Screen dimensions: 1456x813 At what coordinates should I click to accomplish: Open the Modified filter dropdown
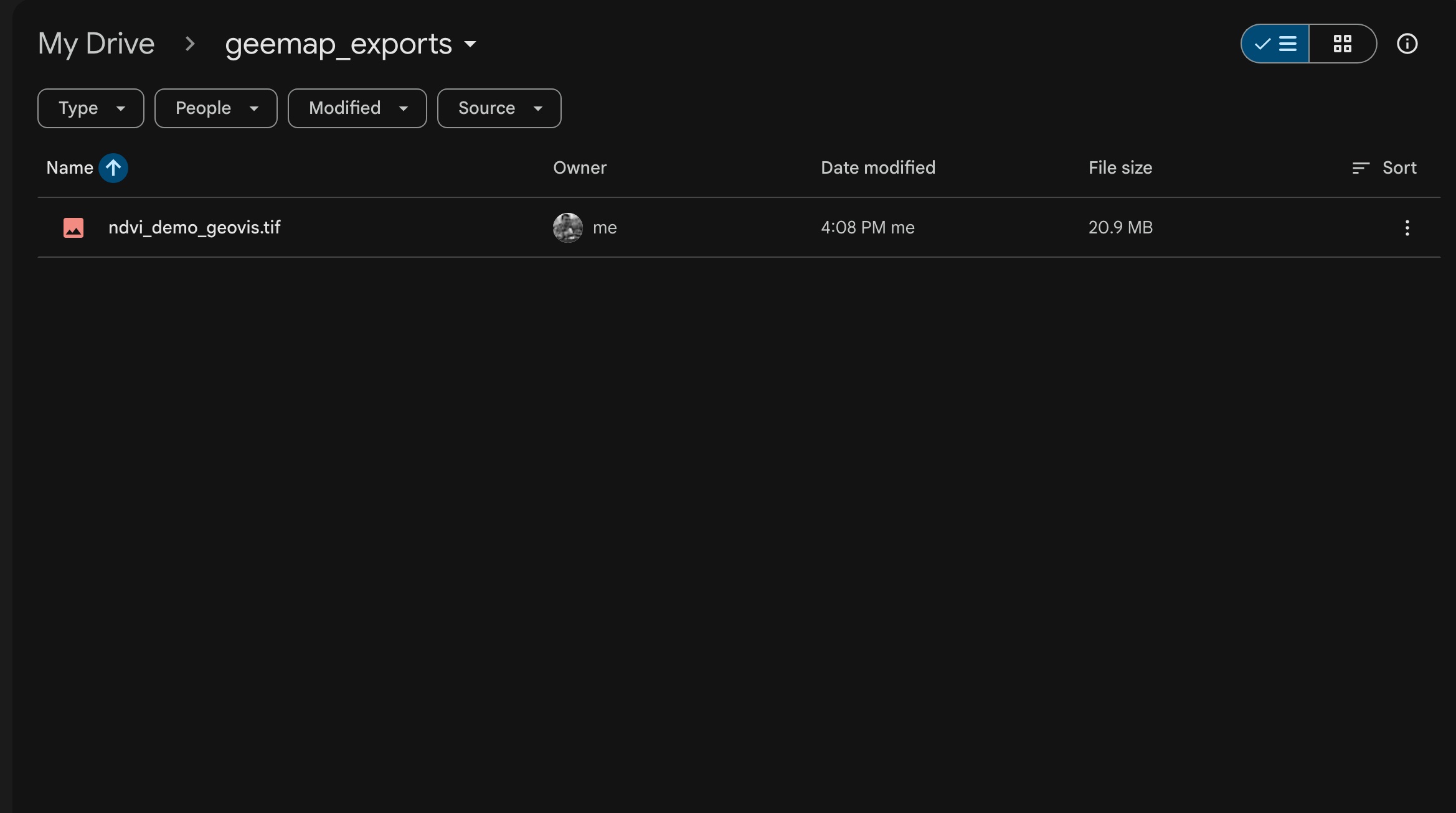(x=357, y=108)
